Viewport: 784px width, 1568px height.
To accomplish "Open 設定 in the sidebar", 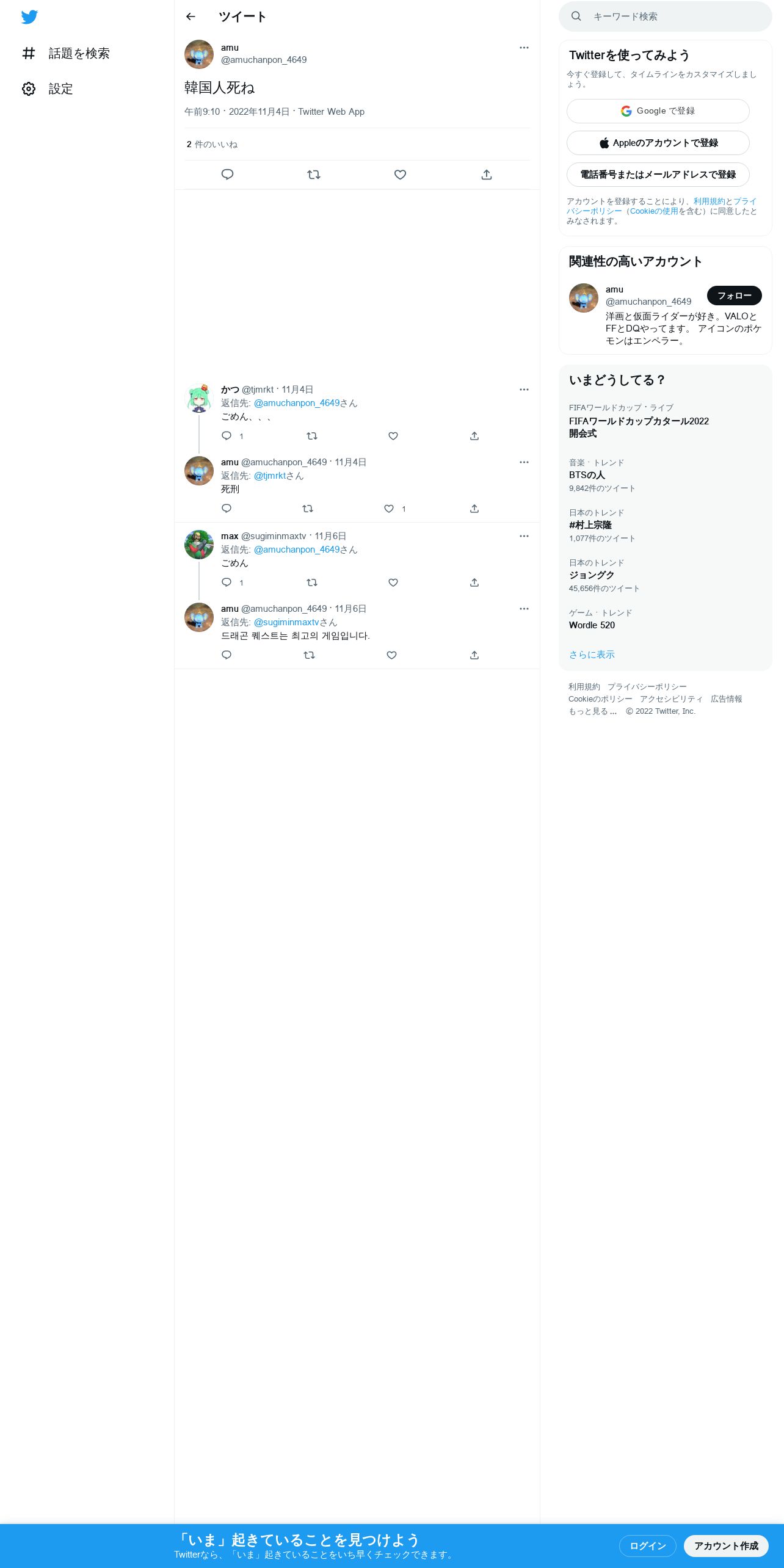I will (x=48, y=89).
